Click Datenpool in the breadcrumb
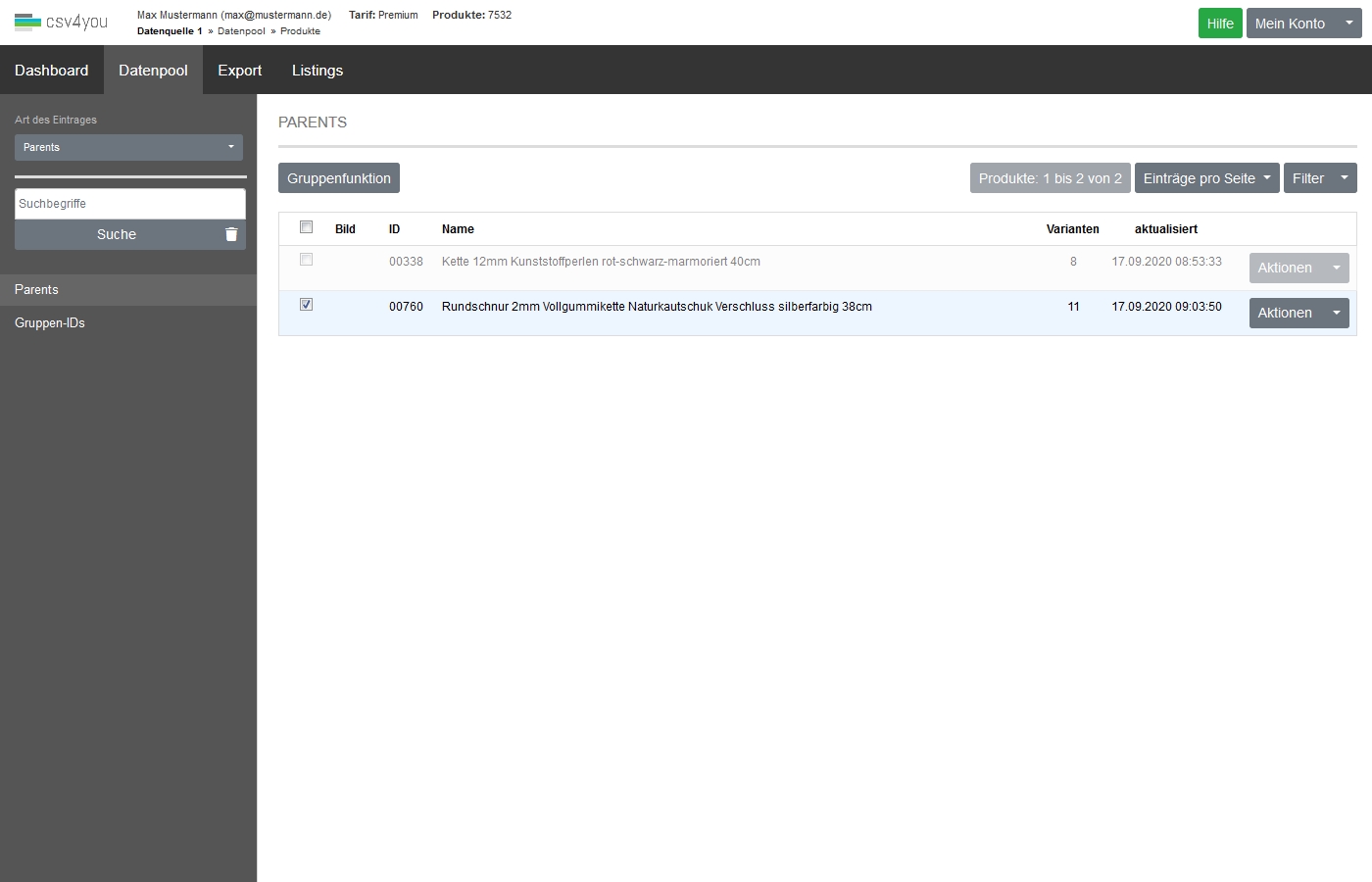This screenshot has width=1372, height=882. tap(241, 31)
